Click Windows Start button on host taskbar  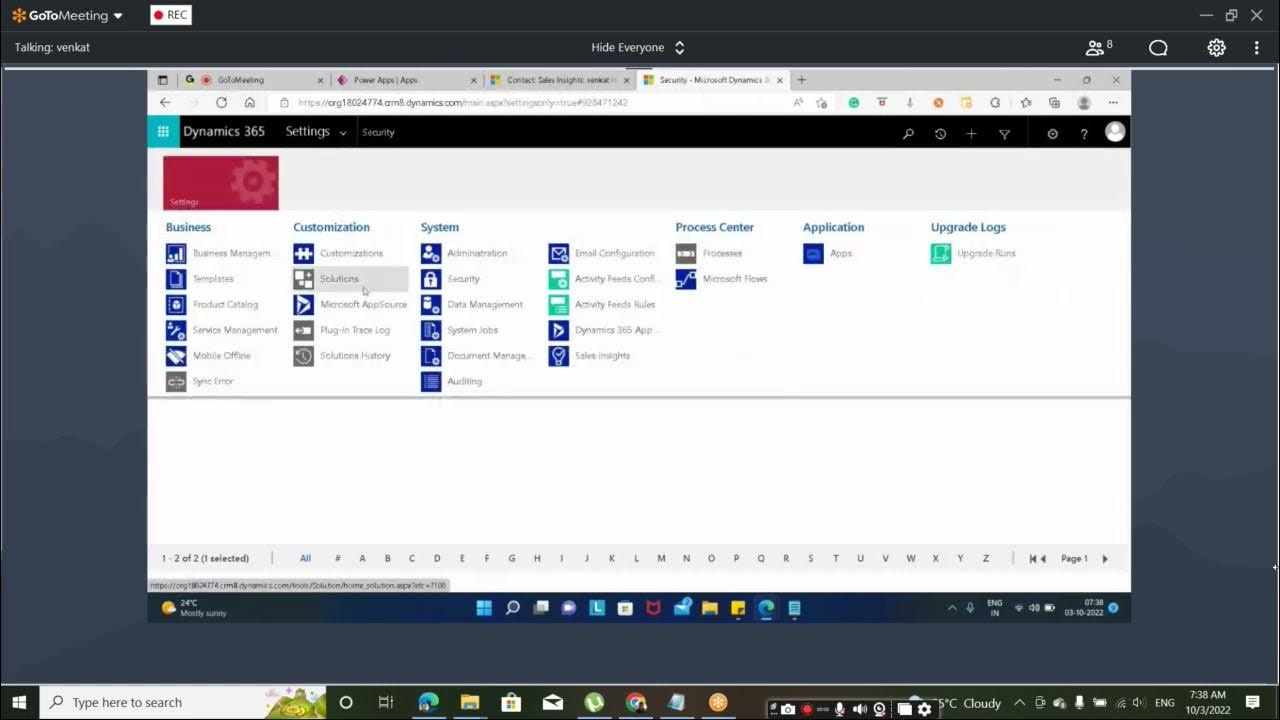[x=19, y=703]
